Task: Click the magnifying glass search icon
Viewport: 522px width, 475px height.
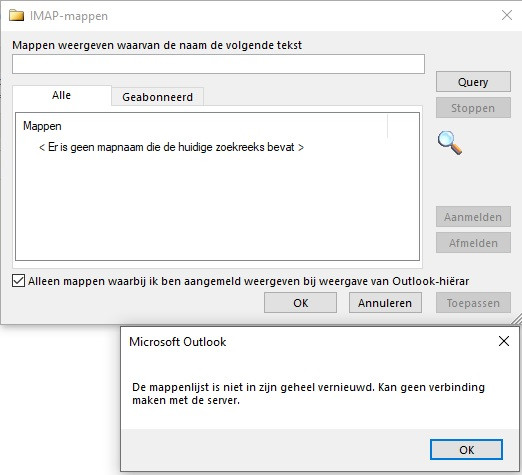Action: [450, 143]
